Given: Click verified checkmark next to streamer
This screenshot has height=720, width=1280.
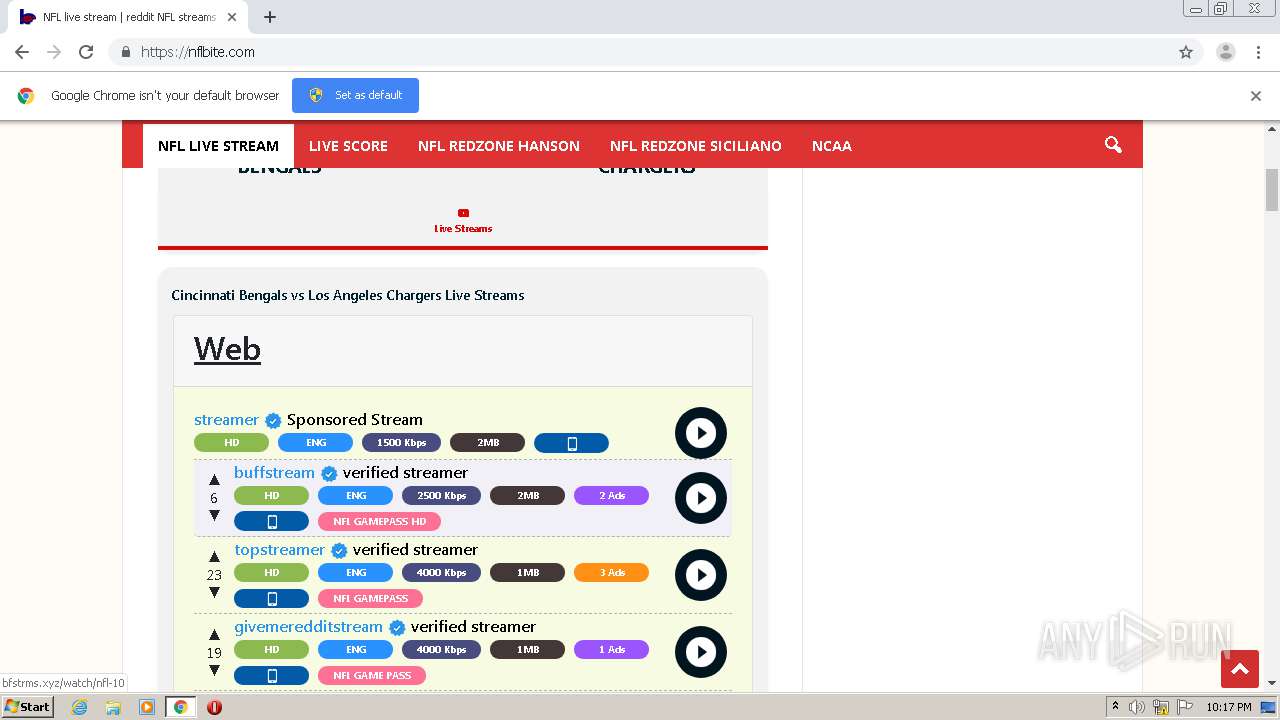Looking at the screenshot, I should pos(273,421).
